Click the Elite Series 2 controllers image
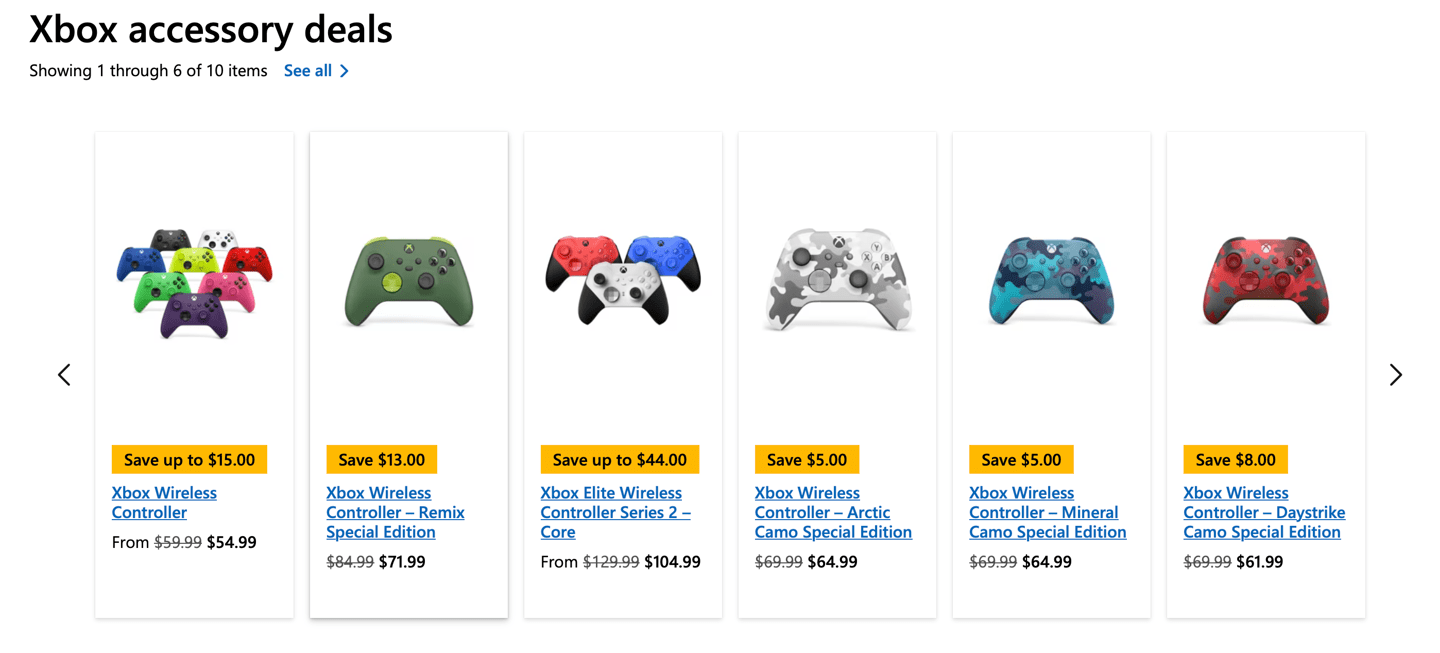The height and width of the screenshot is (653, 1440). [x=623, y=280]
